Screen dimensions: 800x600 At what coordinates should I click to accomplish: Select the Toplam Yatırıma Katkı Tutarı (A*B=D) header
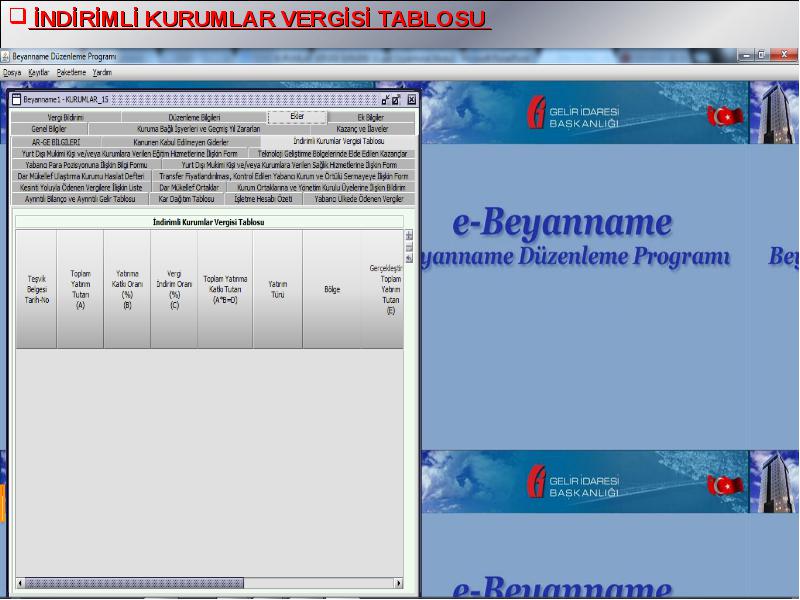[225, 289]
